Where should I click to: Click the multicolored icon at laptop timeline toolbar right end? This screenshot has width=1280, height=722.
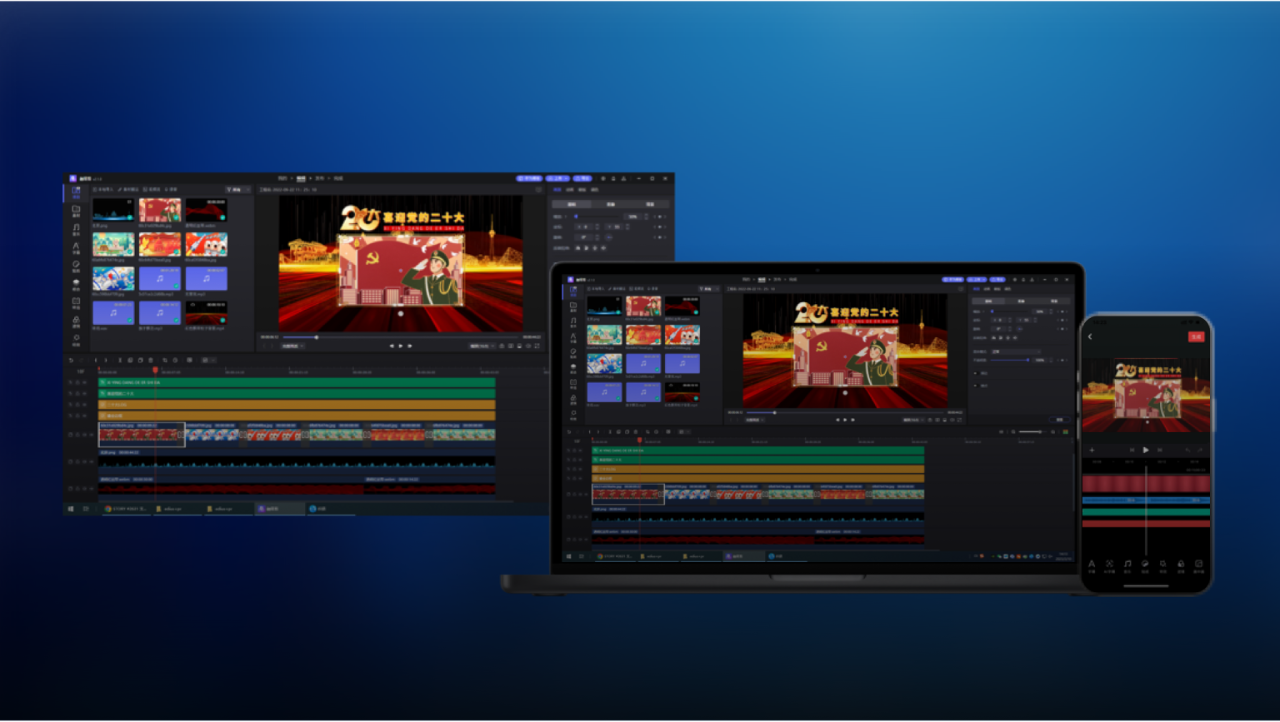tap(1065, 432)
